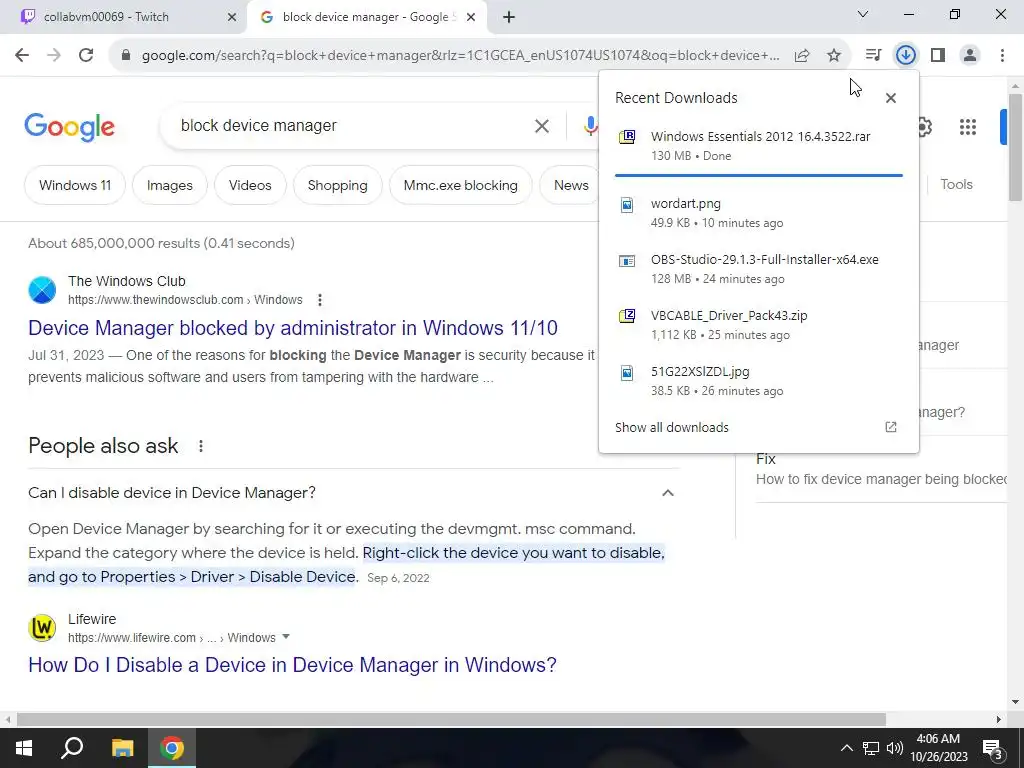Reload the current page
The height and width of the screenshot is (768, 1024).
coord(86,56)
